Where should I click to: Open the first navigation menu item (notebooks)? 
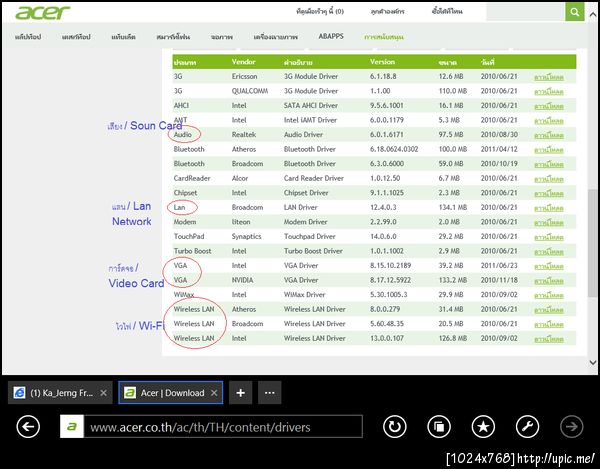[x=28, y=37]
